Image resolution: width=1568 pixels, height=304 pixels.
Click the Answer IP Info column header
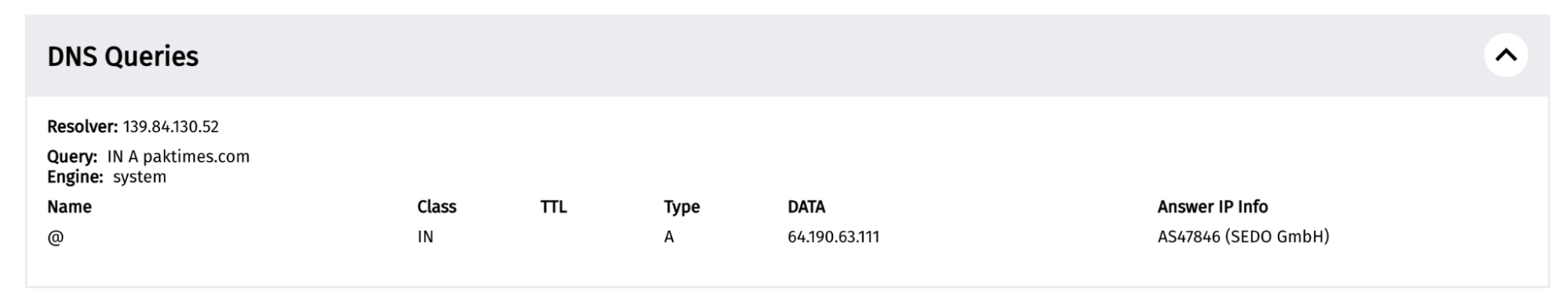click(x=1213, y=207)
